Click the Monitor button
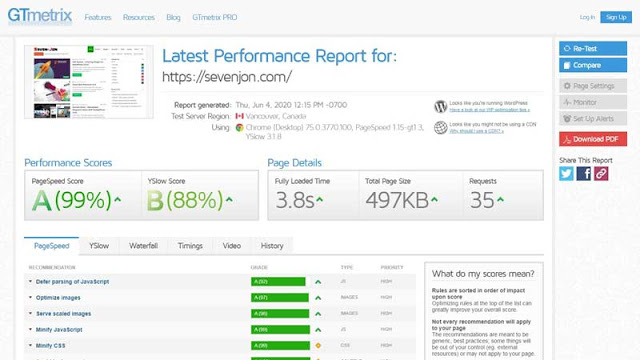Image resolution: width=640 pixels, height=360 pixels. click(593, 102)
